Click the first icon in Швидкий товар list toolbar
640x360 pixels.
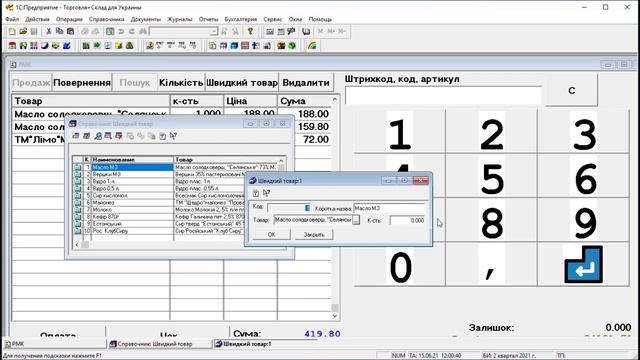point(76,136)
